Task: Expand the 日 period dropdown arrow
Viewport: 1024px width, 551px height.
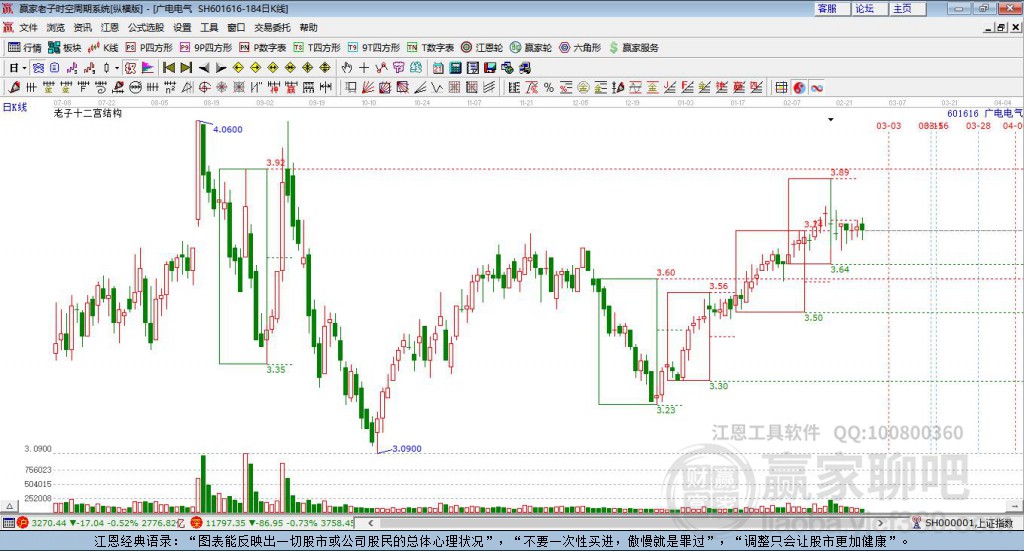Action: click(x=24, y=68)
